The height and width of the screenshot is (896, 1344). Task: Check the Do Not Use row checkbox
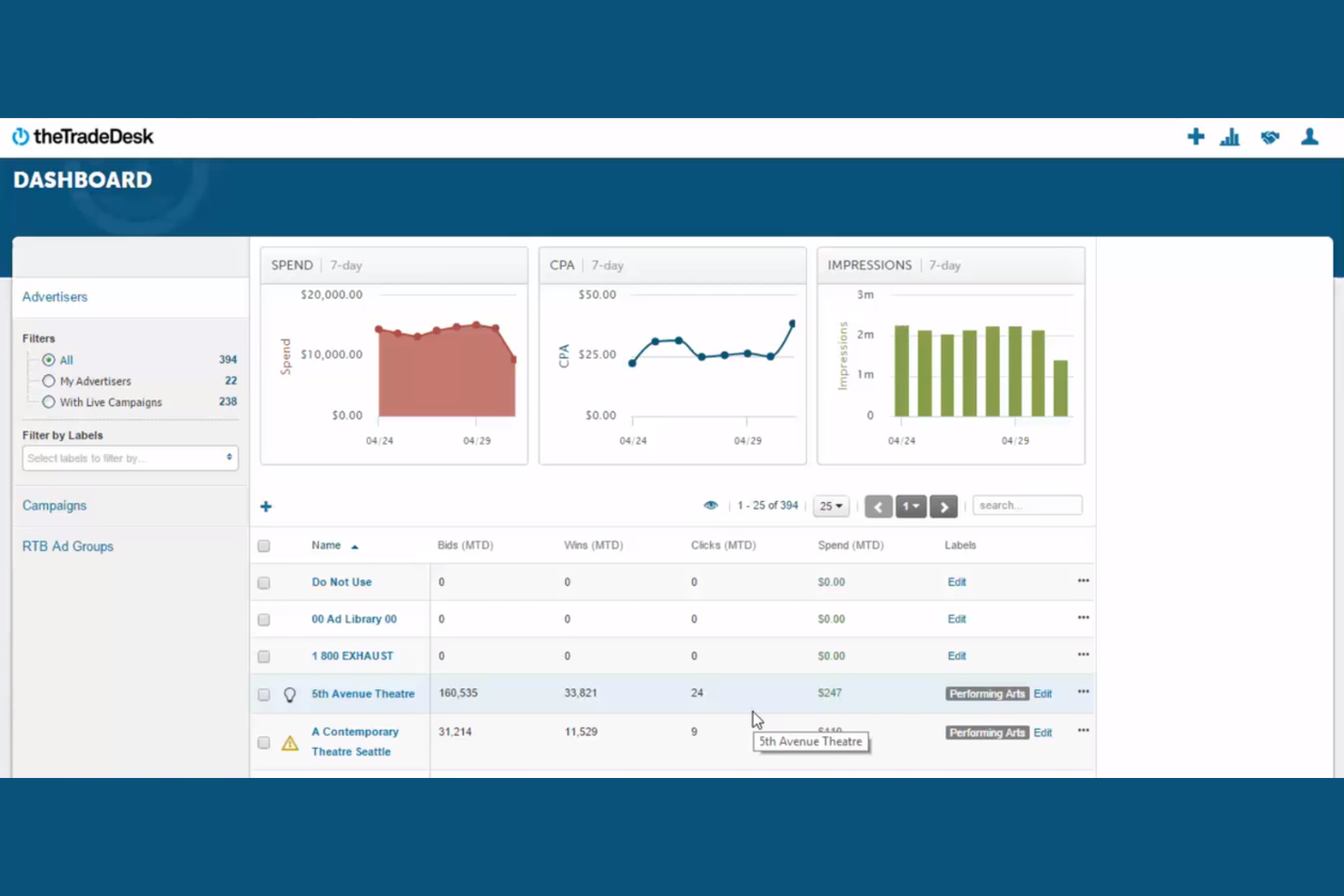(263, 583)
